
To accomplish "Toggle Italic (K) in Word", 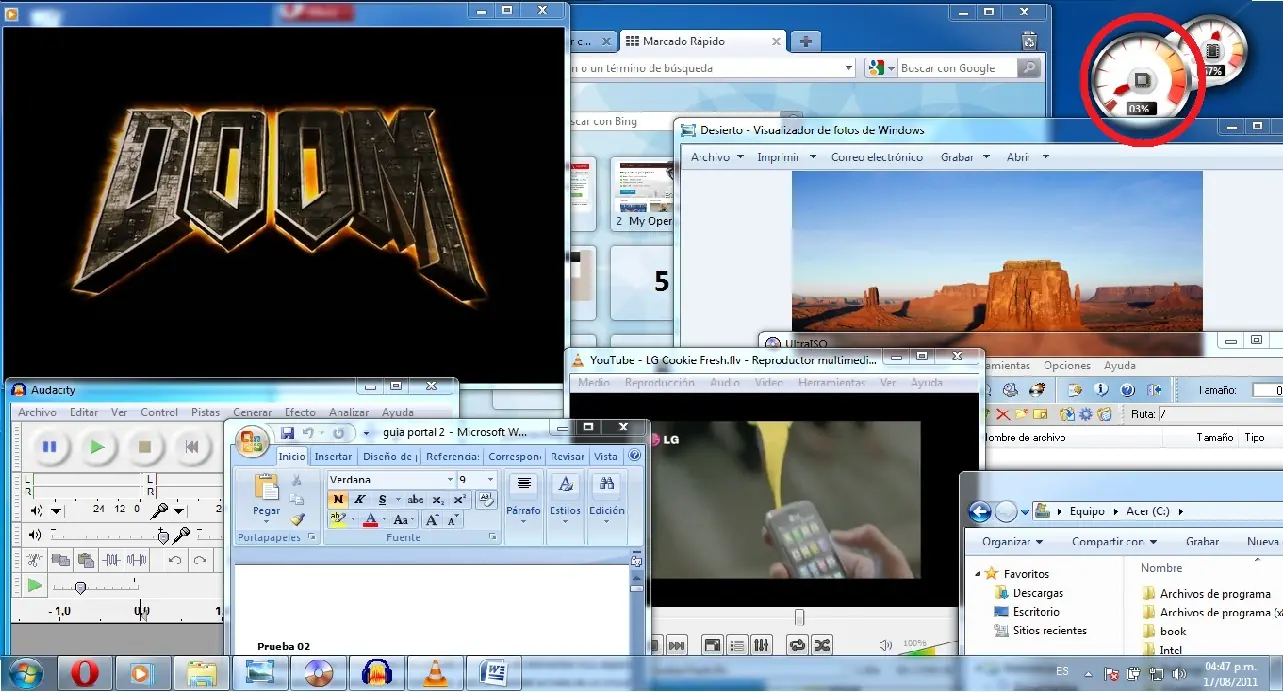I will click(x=360, y=499).
